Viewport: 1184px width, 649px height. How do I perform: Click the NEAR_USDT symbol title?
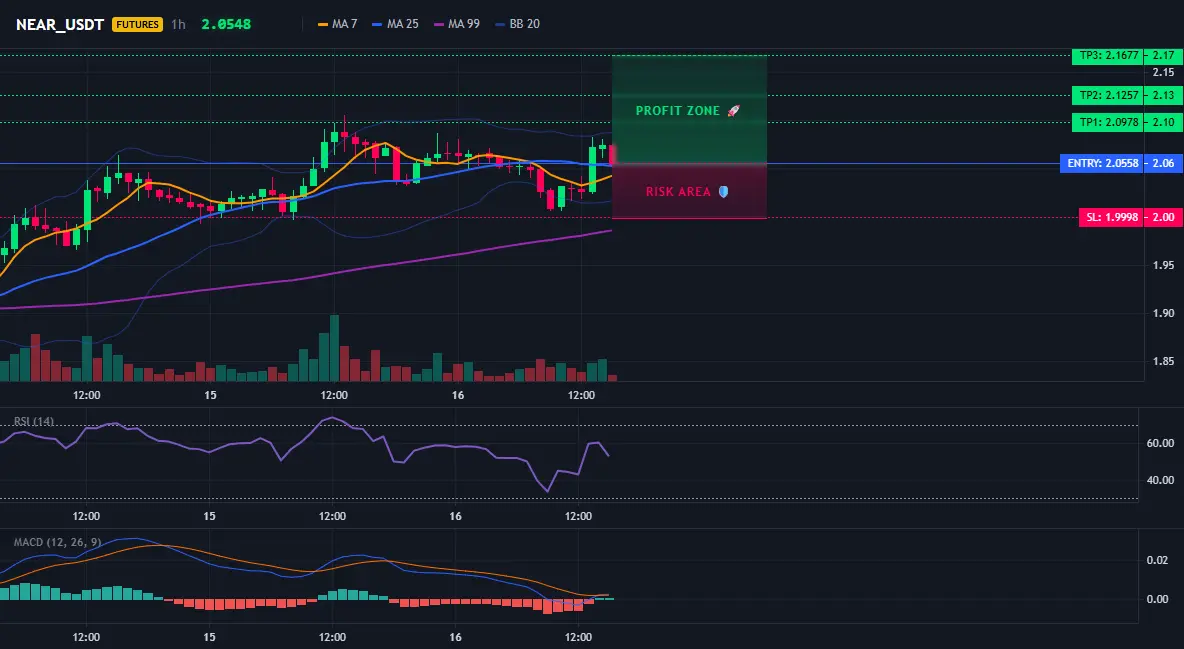tap(60, 24)
